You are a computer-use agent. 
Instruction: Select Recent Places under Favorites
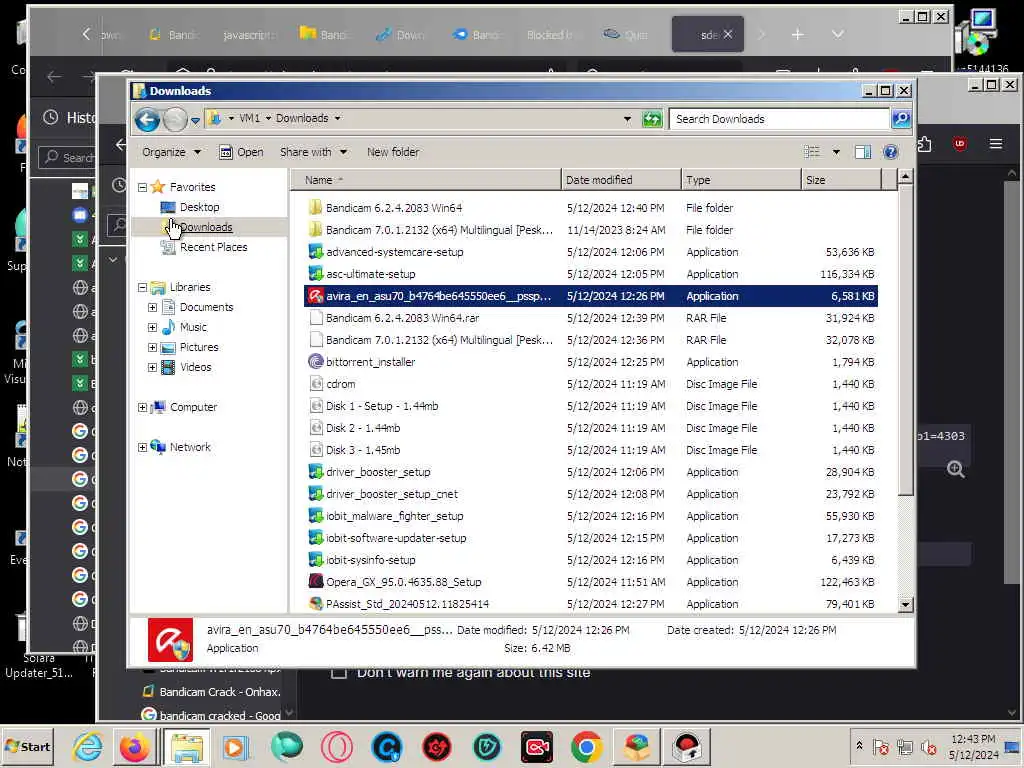(214, 248)
